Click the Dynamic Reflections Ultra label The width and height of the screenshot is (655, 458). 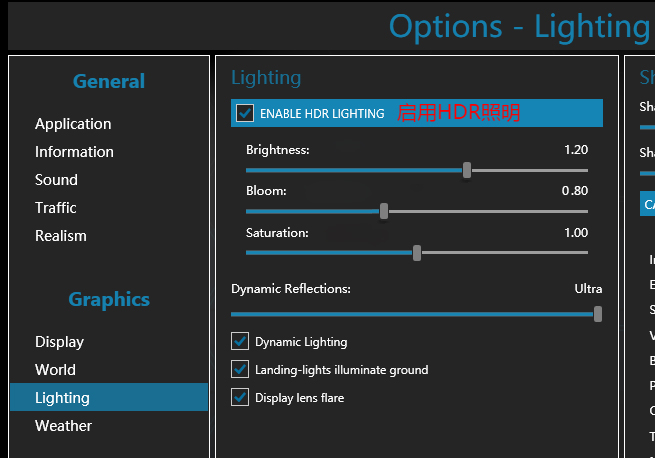pos(588,289)
